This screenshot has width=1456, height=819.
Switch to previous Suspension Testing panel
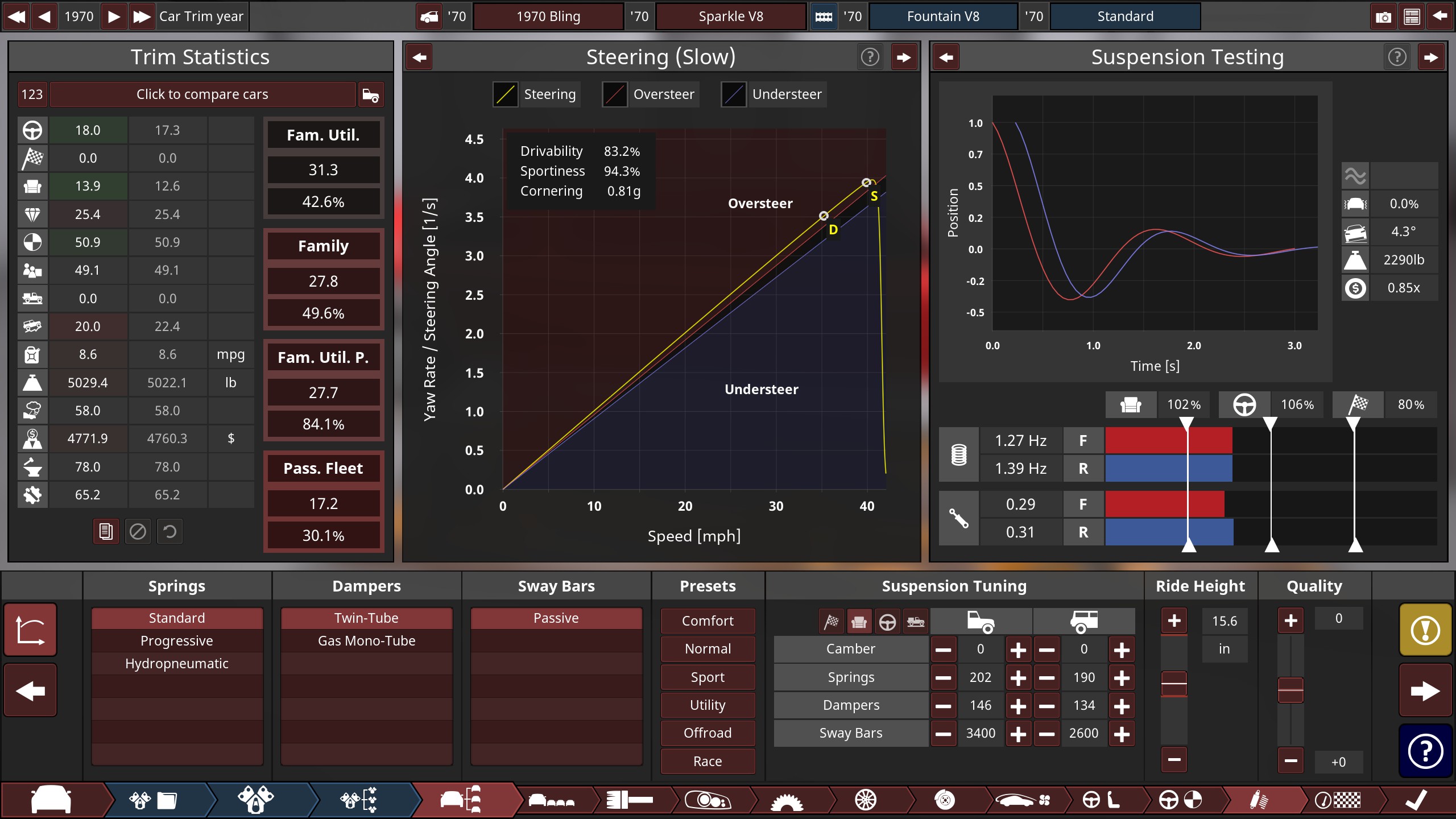coord(946,57)
